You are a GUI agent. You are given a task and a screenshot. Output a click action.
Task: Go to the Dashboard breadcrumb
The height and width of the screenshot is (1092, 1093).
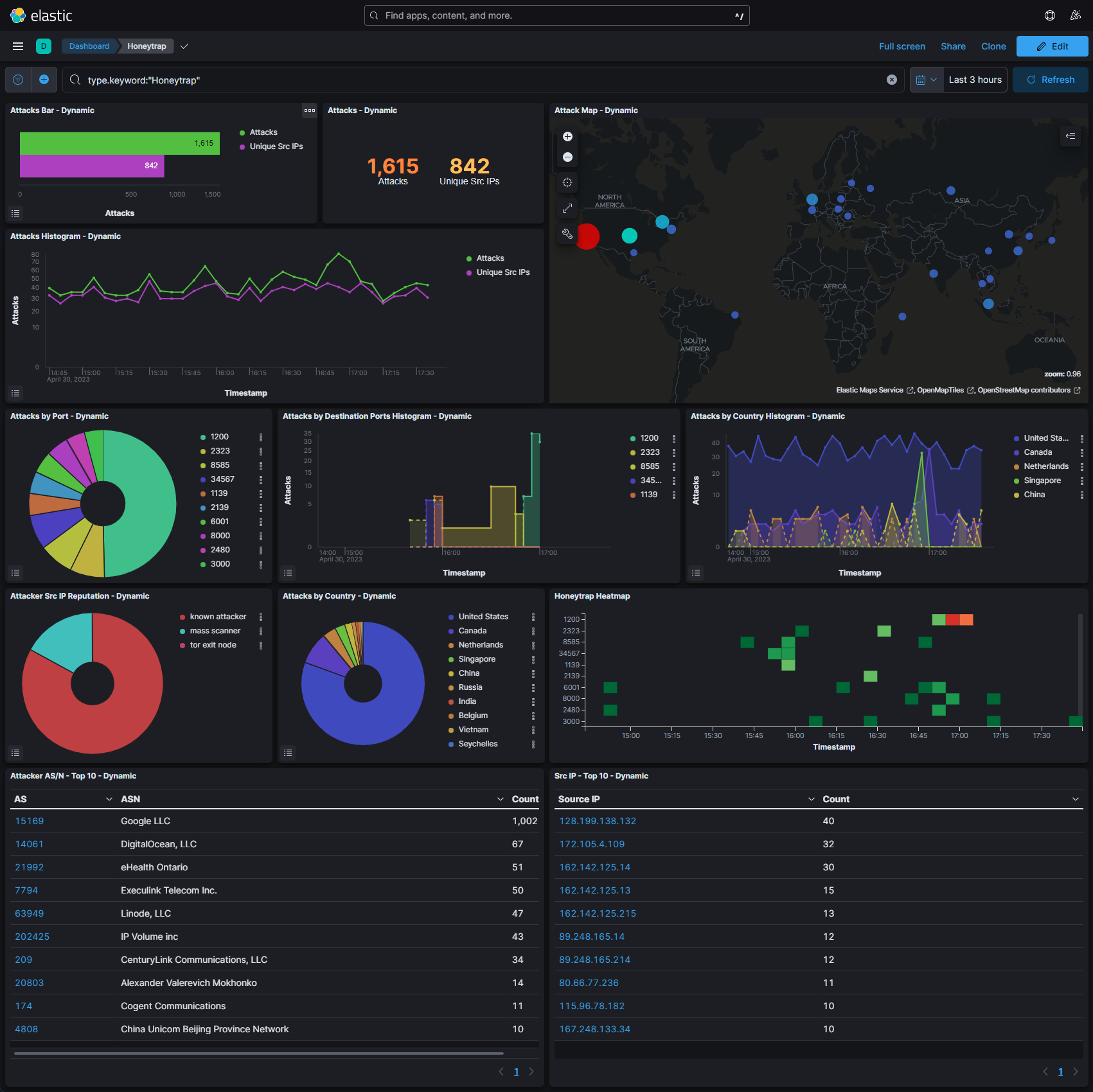click(89, 46)
